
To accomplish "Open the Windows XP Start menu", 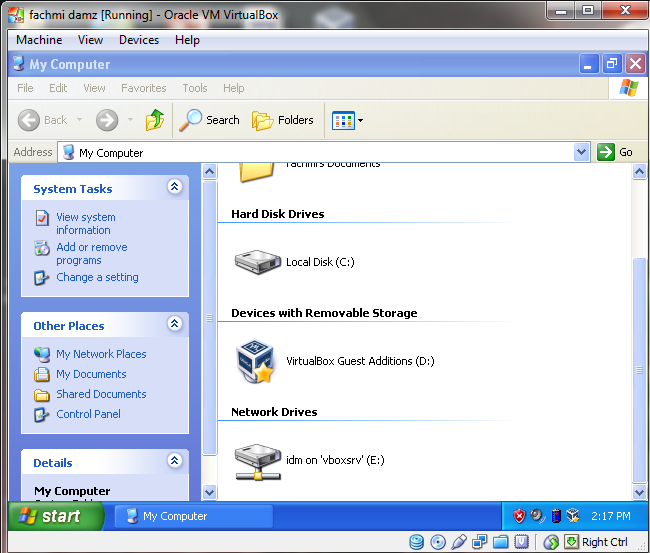I will click(55, 516).
